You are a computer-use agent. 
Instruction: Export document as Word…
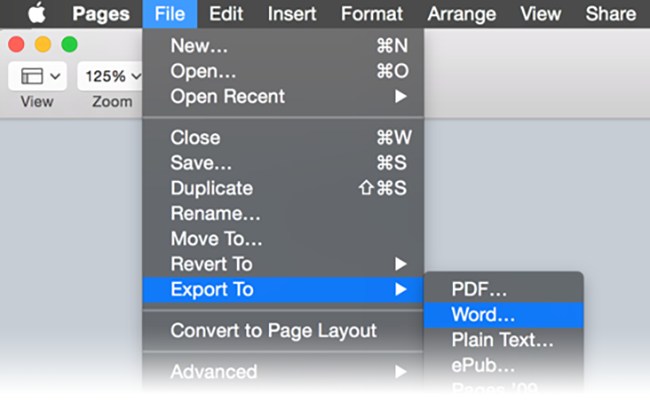[x=504, y=315]
